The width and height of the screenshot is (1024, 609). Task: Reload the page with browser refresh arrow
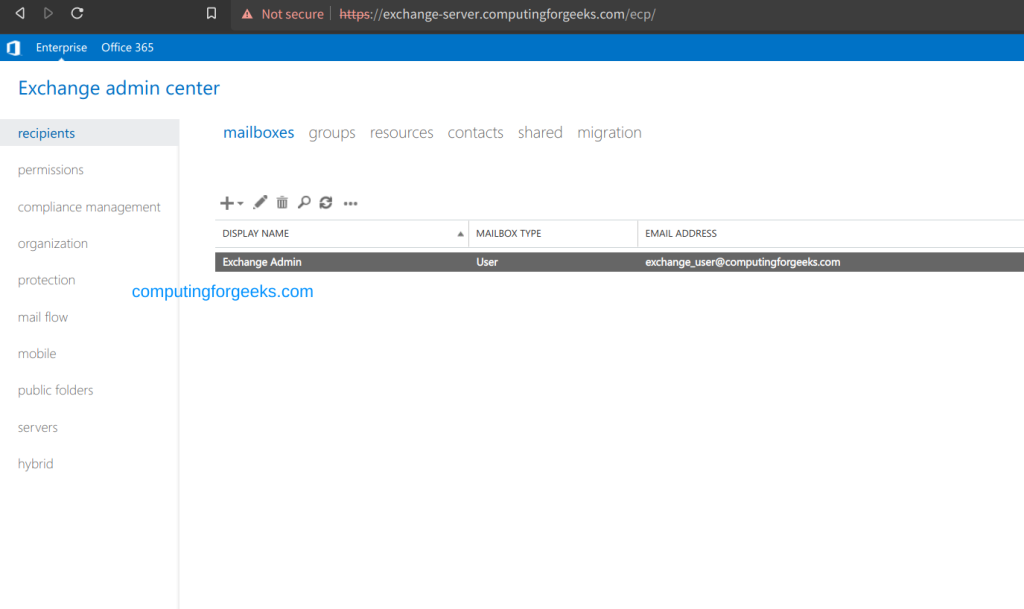(x=78, y=14)
